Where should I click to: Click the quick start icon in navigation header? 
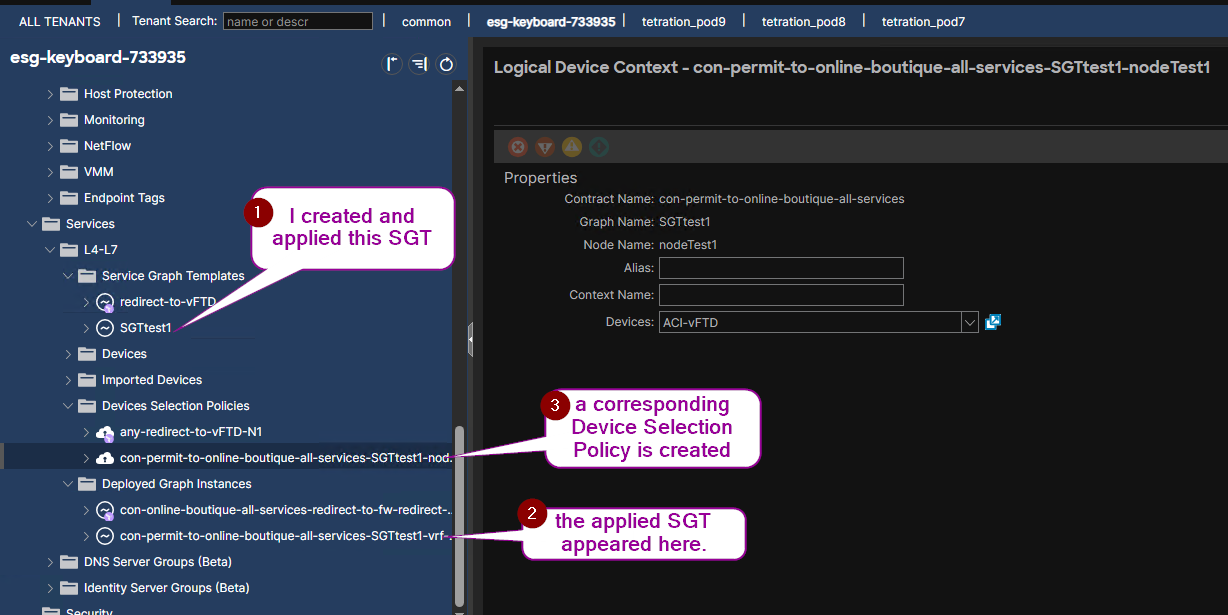393,65
